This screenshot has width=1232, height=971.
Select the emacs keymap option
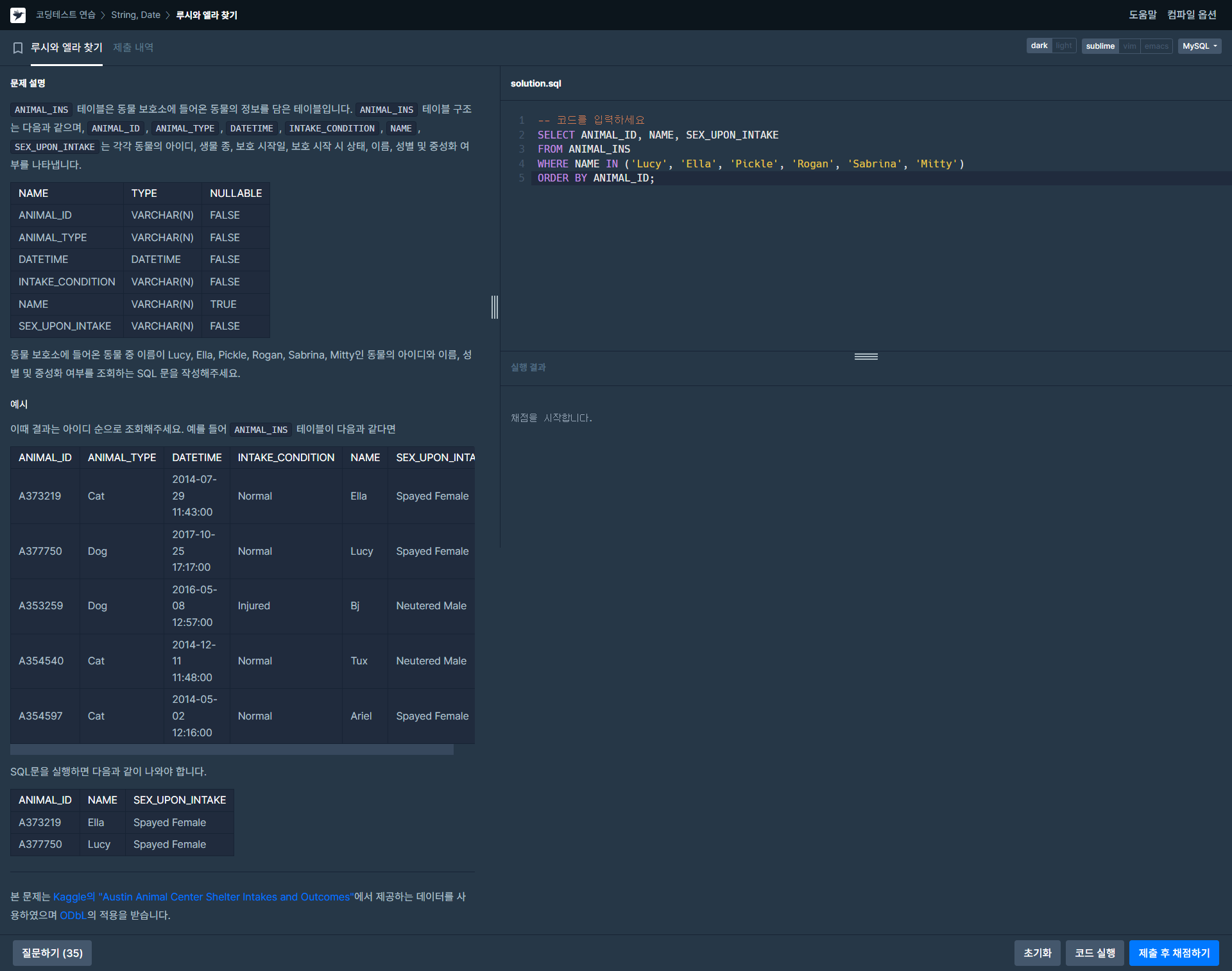1156,46
